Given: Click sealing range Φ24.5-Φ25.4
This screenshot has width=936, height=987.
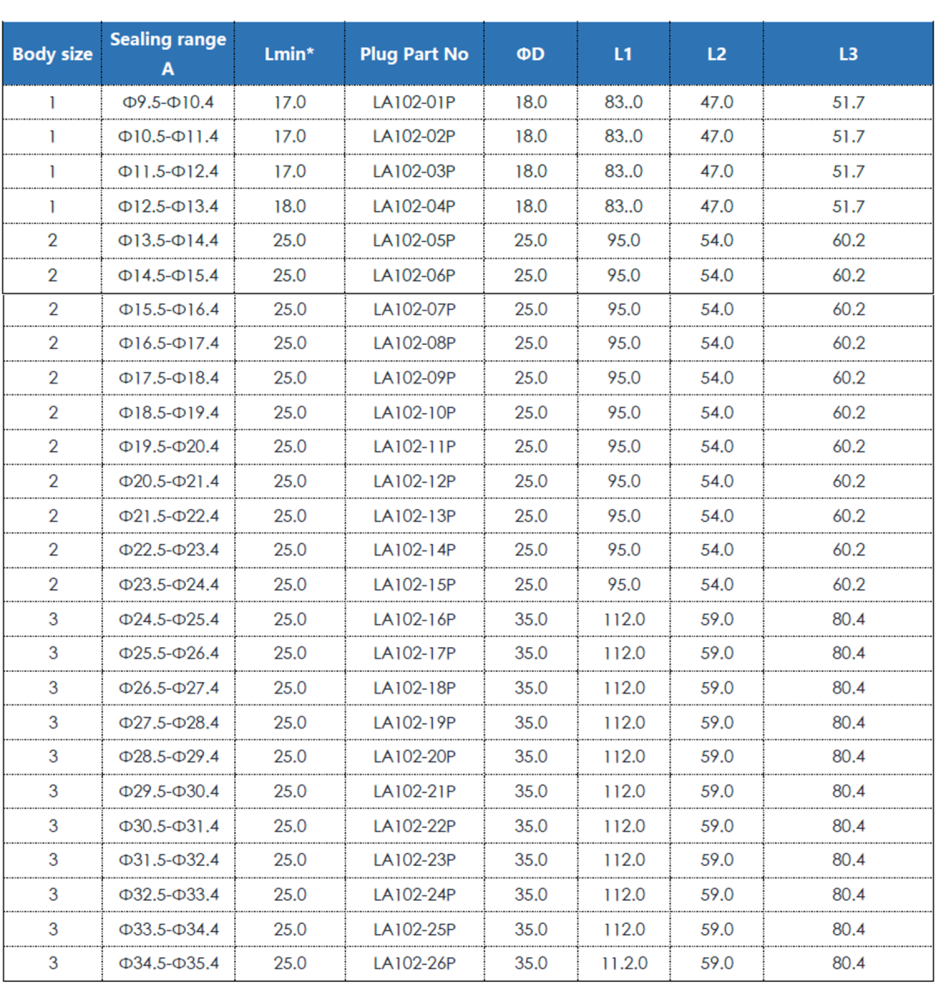Looking at the screenshot, I should pos(169,619).
